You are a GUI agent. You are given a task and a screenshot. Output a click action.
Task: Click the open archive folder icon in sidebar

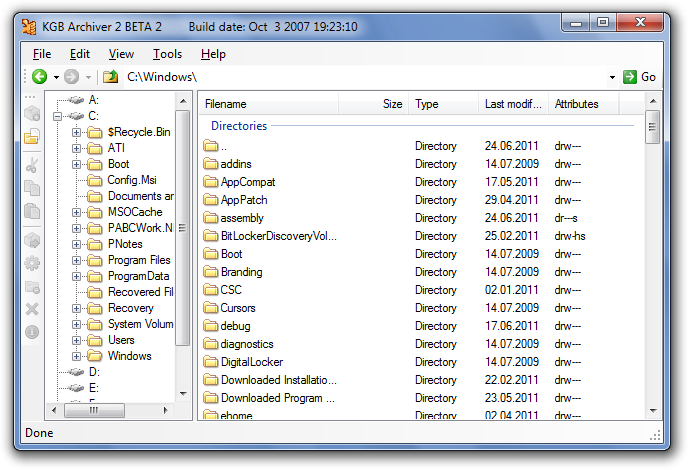[32, 137]
